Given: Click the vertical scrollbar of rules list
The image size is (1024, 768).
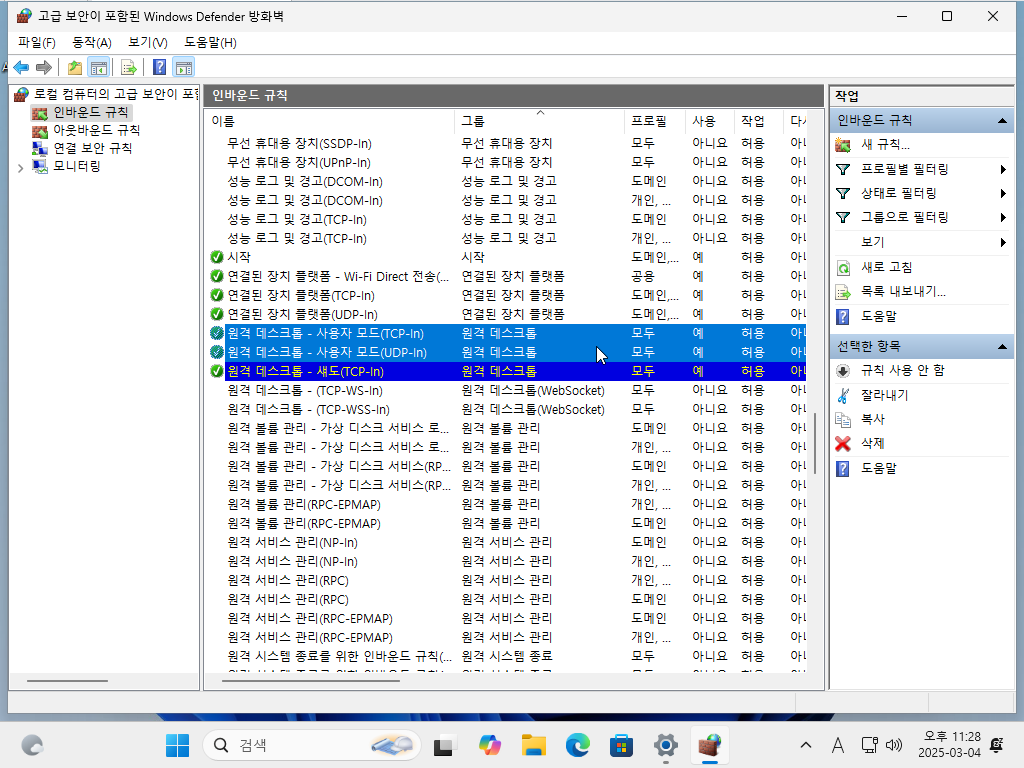Looking at the screenshot, I should [x=815, y=443].
